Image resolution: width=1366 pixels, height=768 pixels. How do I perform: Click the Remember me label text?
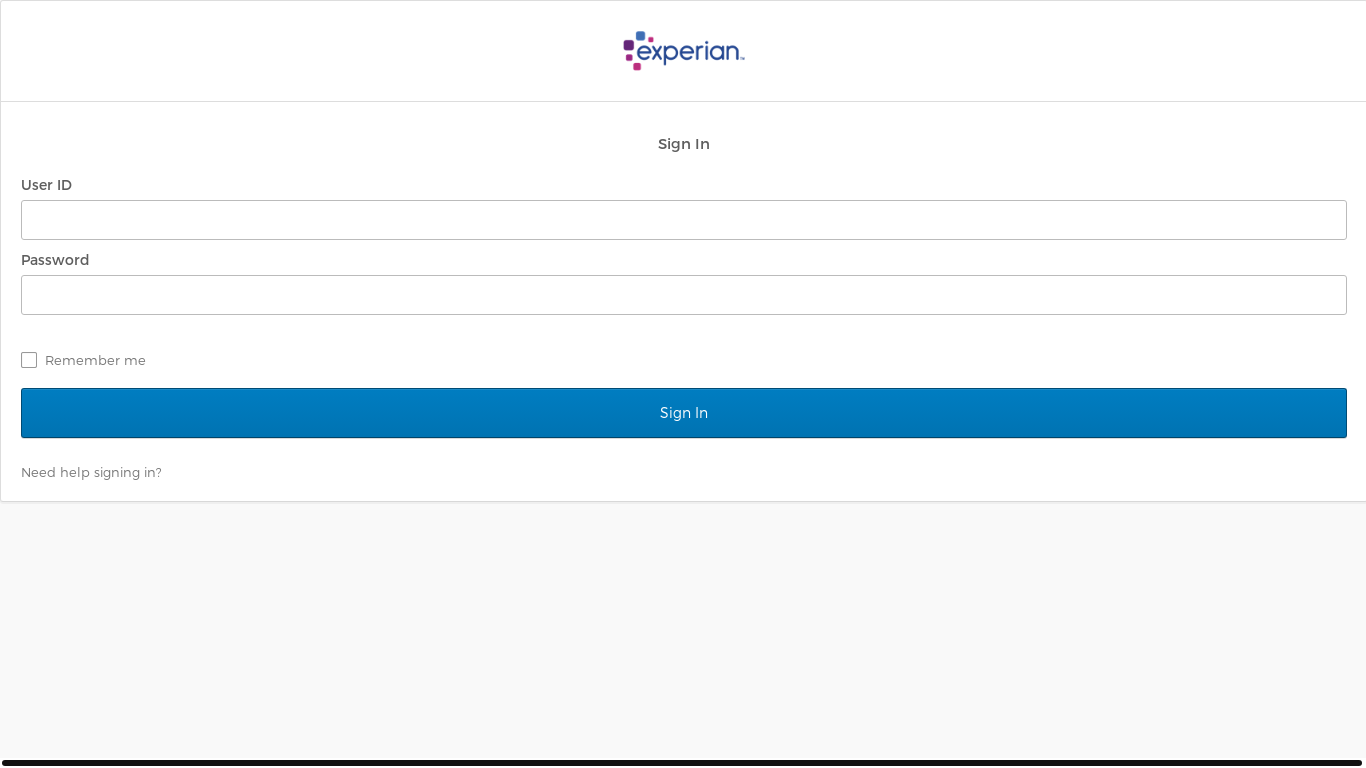[x=95, y=360]
